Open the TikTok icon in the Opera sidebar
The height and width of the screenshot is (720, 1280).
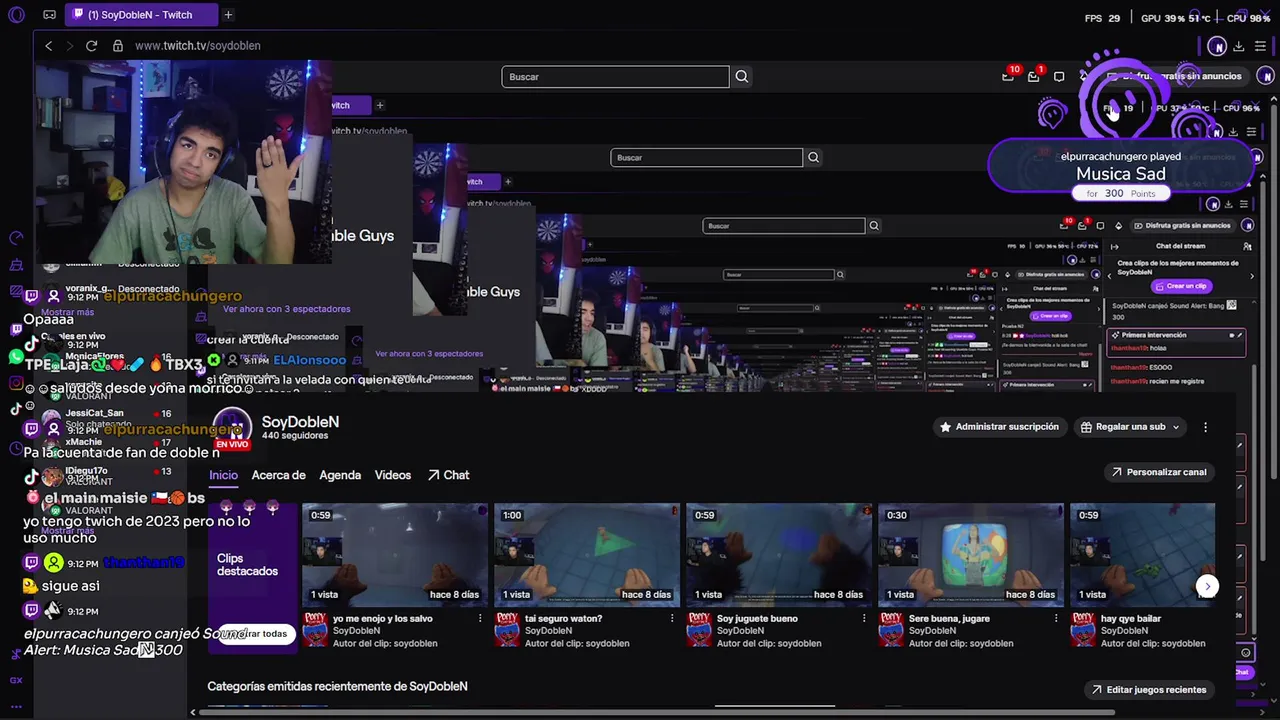click(16, 409)
